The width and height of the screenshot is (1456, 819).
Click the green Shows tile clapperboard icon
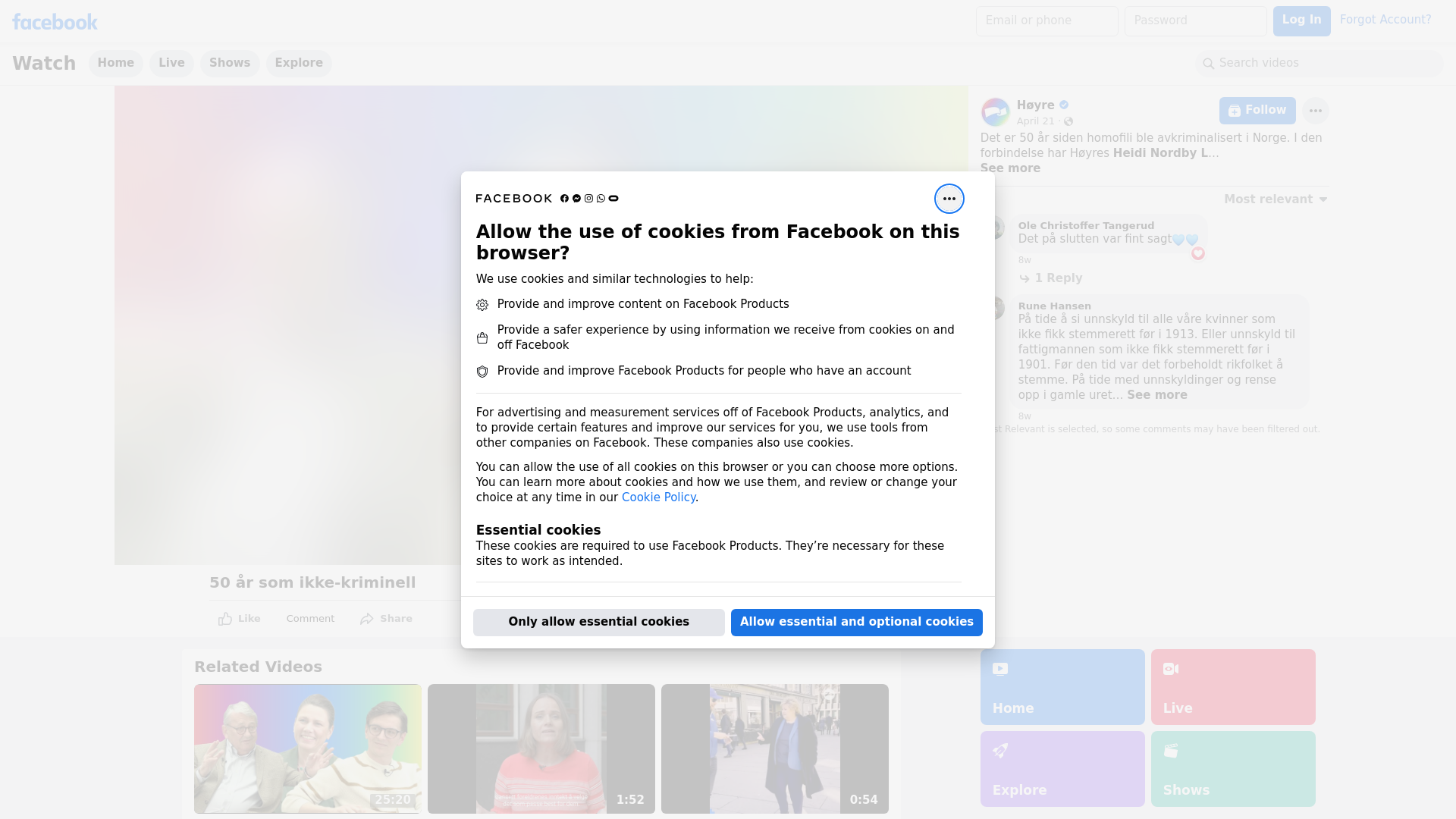pos(1171,751)
